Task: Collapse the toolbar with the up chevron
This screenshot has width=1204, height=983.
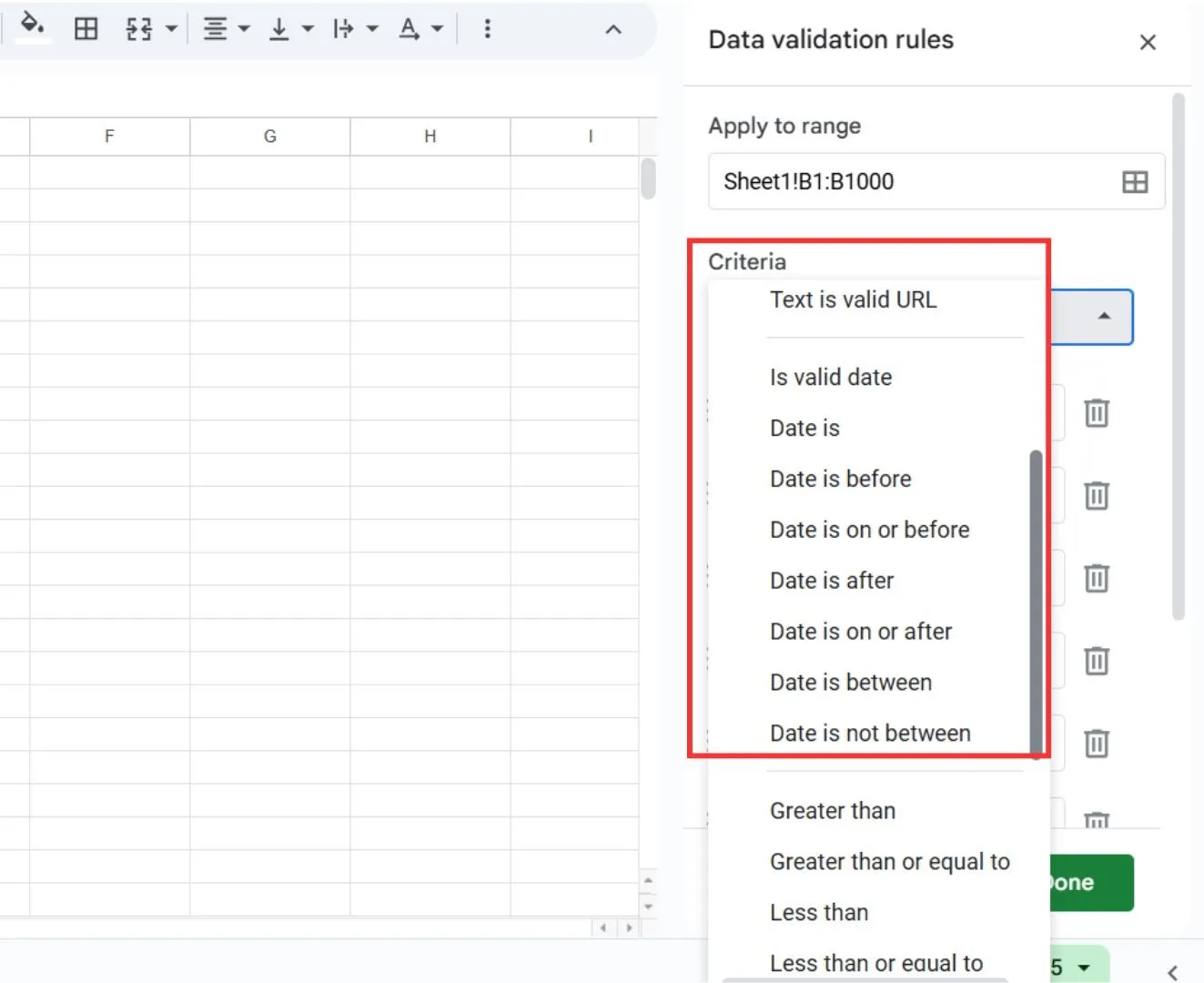Action: pyautogui.click(x=613, y=30)
